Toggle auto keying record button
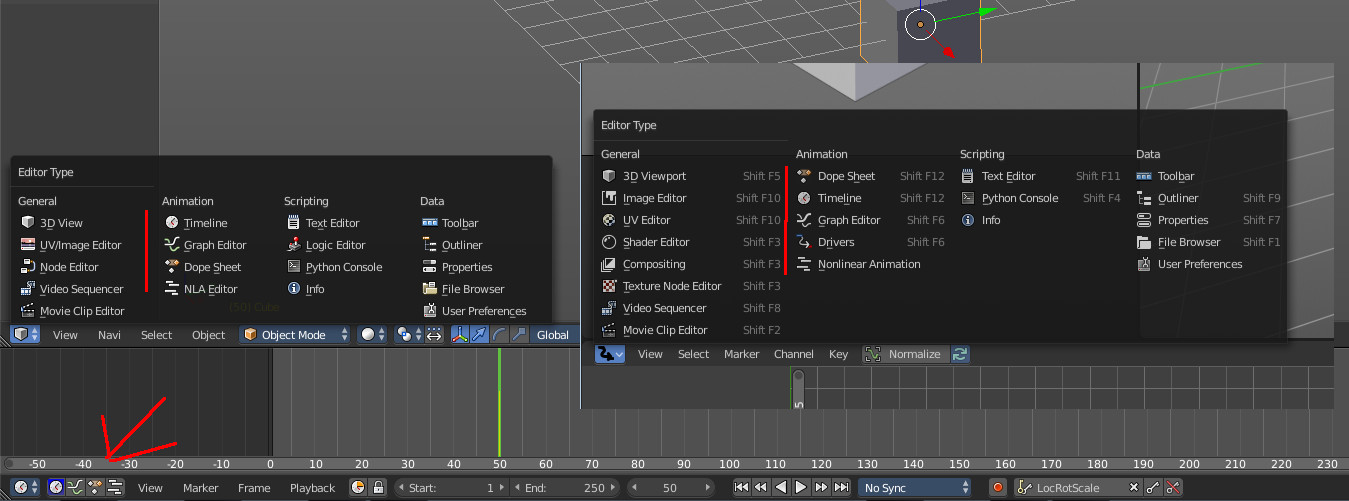Viewport: 1349px width, 501px height. coord(998,487)
